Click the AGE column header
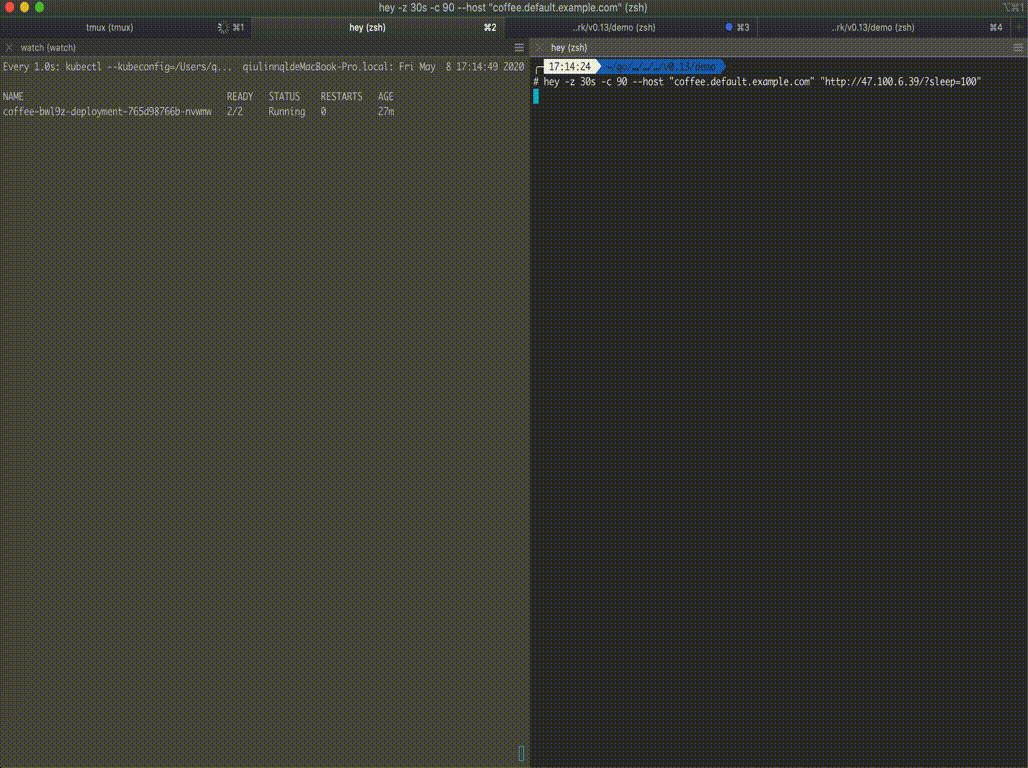The height and width of the screenshot is (768, 1028). (x=386, y=96)
